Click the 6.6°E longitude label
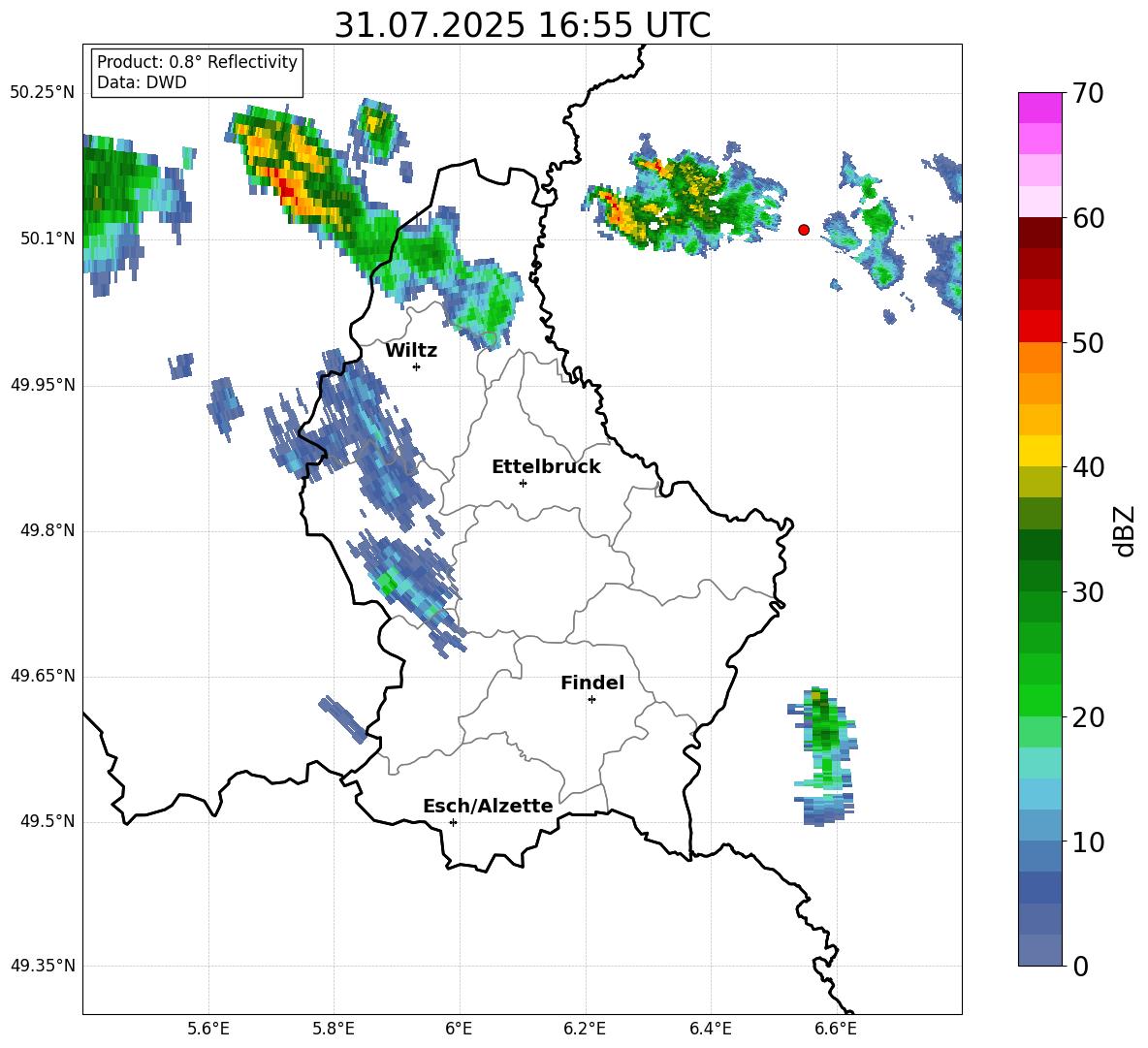This screenshot has width=1148, height=1048. pyautogui.click(x=836, y=1029)
